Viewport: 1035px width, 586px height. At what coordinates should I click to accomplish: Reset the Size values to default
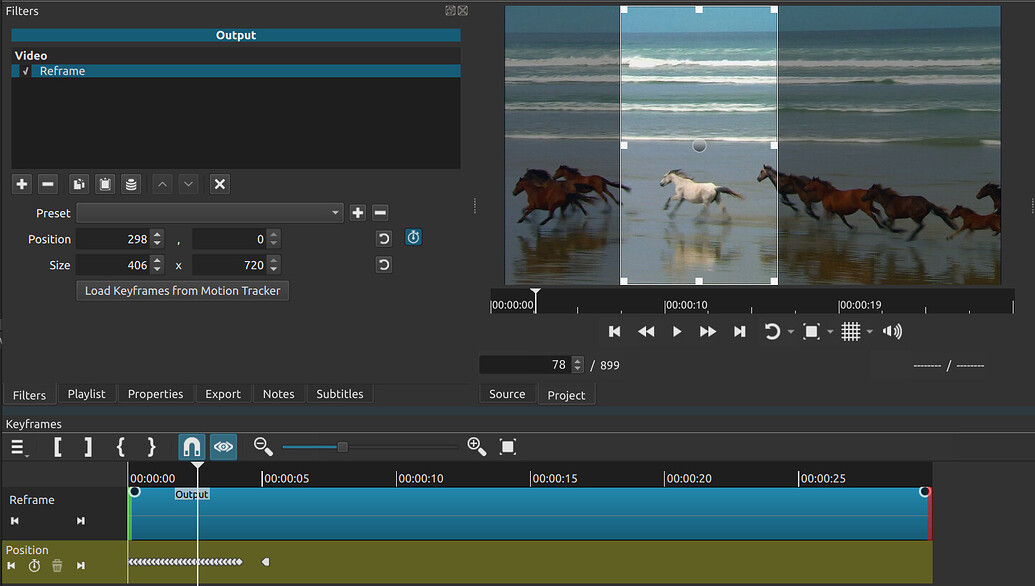point(384,265)
